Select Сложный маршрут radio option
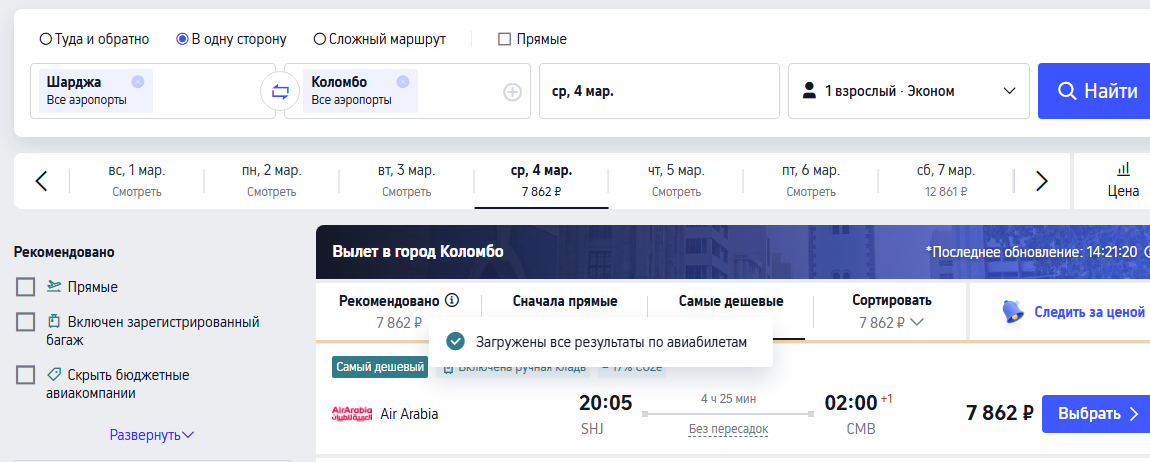 (x=320, y=40)
